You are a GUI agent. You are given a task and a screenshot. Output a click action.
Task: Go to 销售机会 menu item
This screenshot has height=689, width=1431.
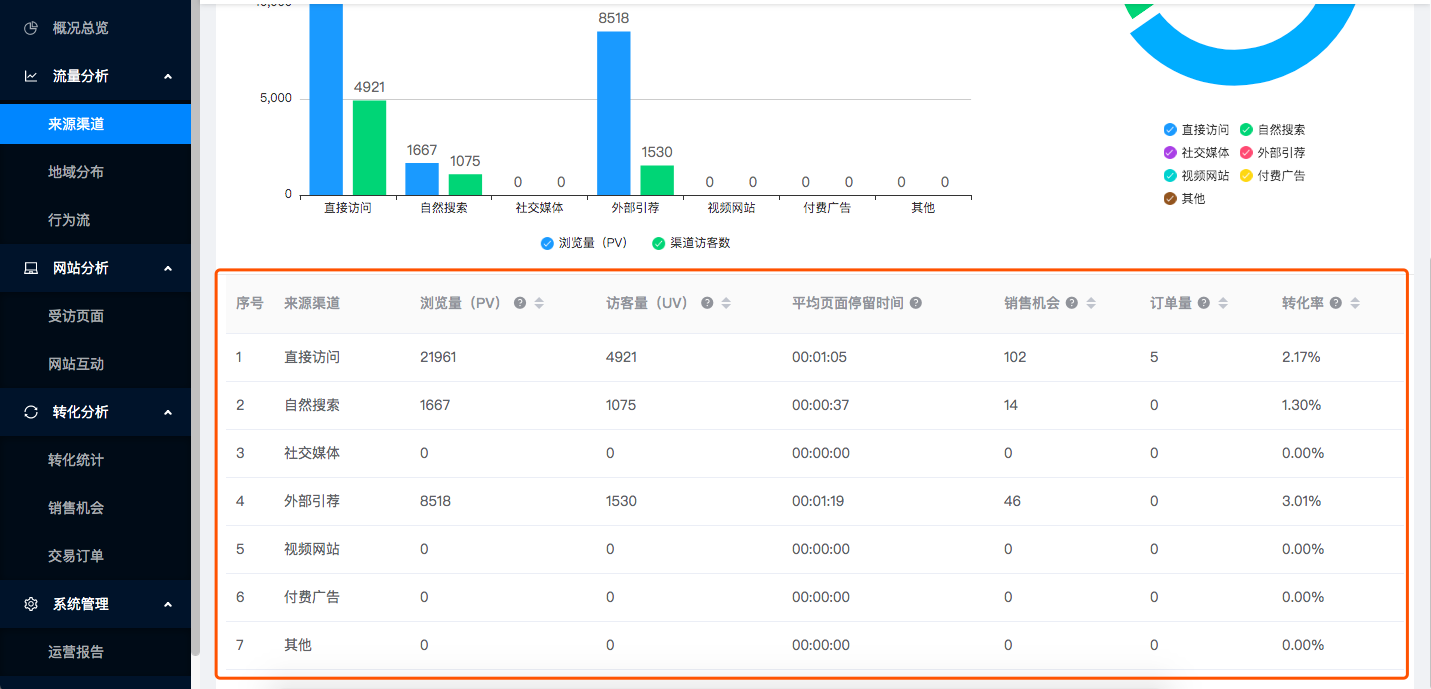(x=76, y=508)
